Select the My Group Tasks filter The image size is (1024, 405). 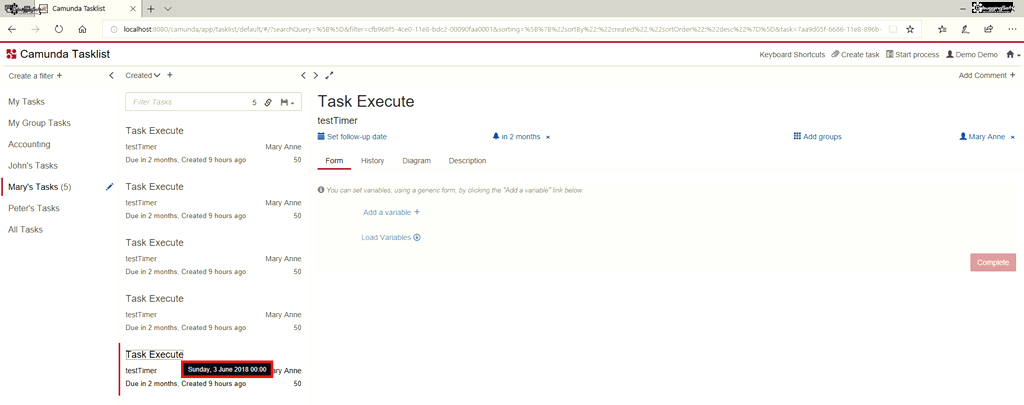39,123
